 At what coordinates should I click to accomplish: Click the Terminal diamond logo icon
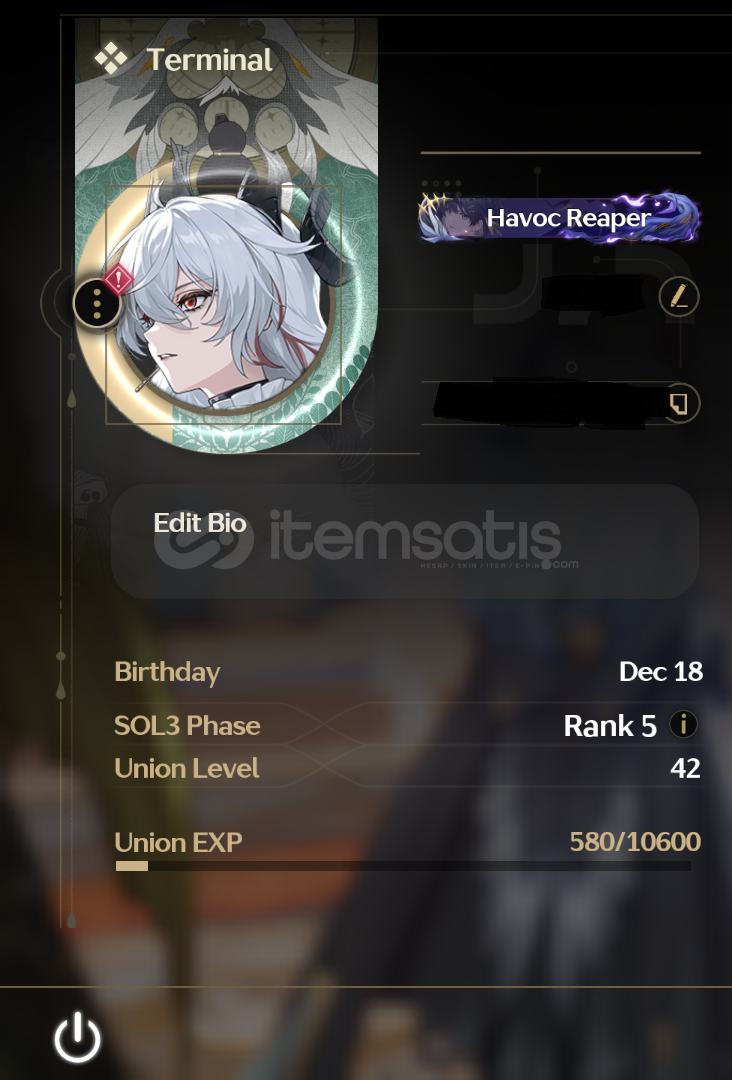pos(111,59)
